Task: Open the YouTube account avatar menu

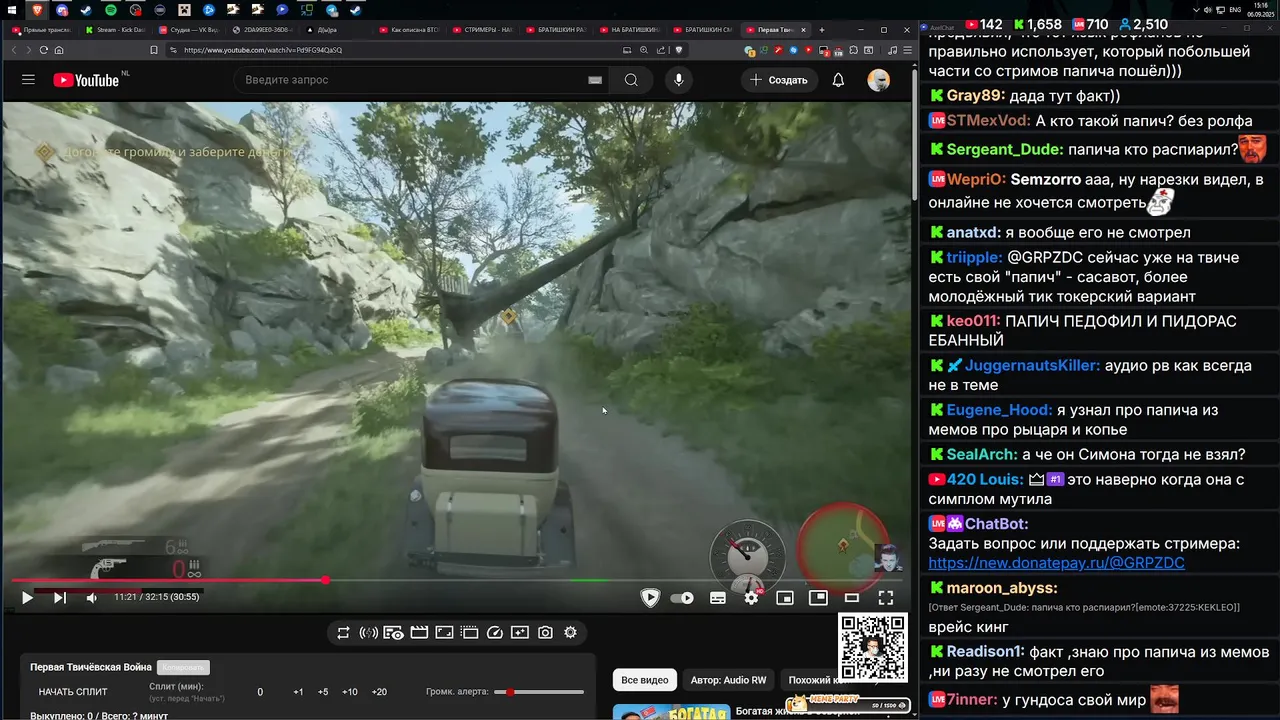Action: coord(878,80)
